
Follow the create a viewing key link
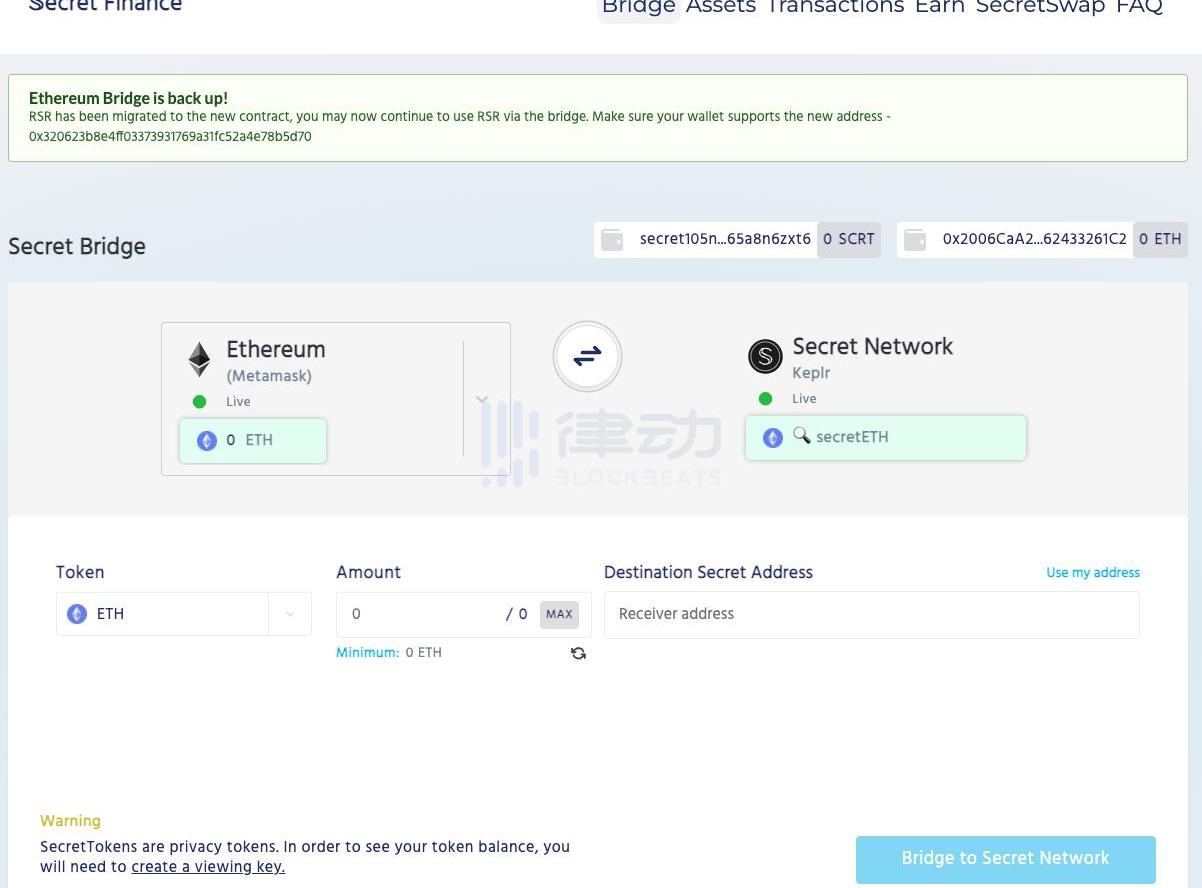(208, 867)
